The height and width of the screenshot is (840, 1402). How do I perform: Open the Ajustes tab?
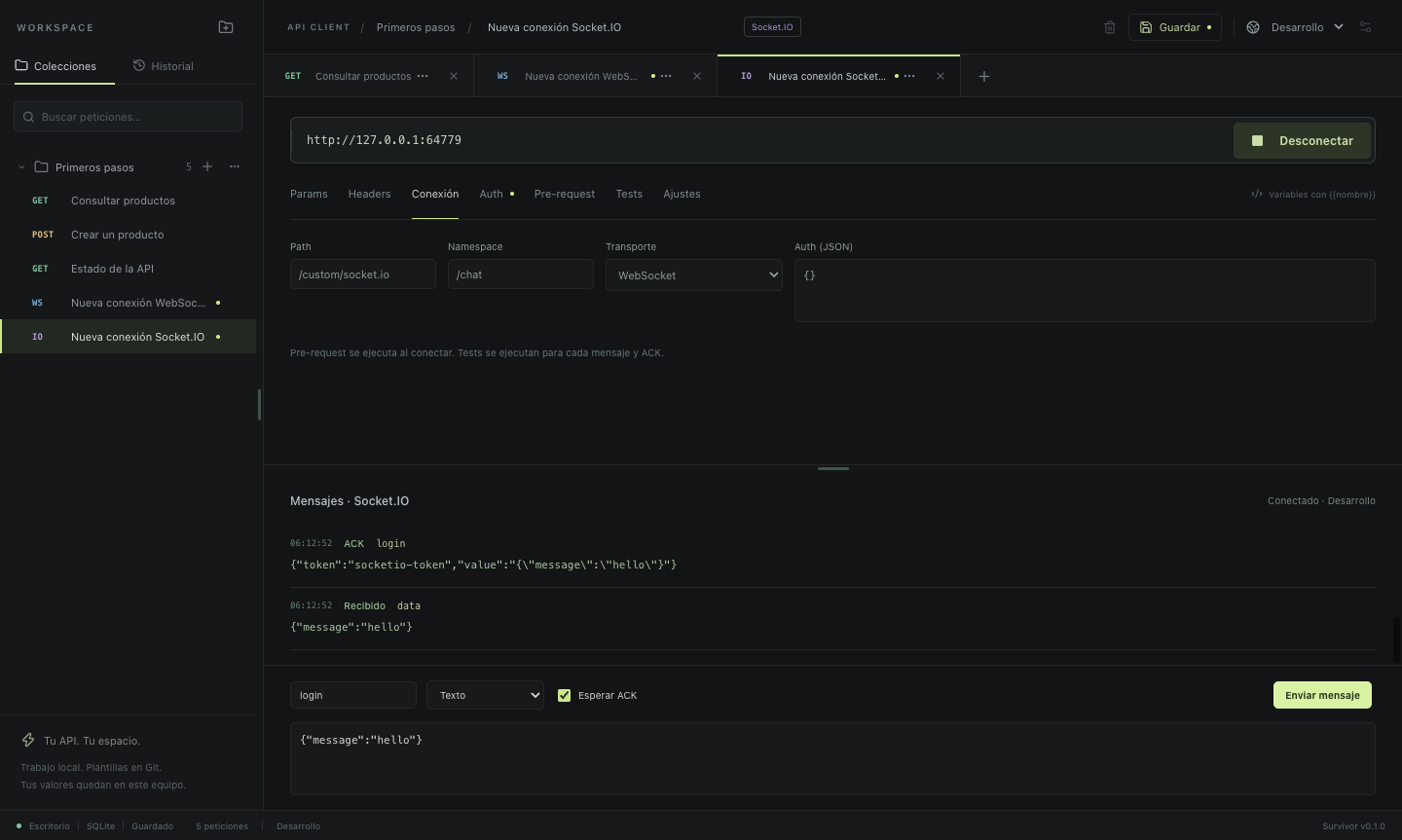[682, 194]
